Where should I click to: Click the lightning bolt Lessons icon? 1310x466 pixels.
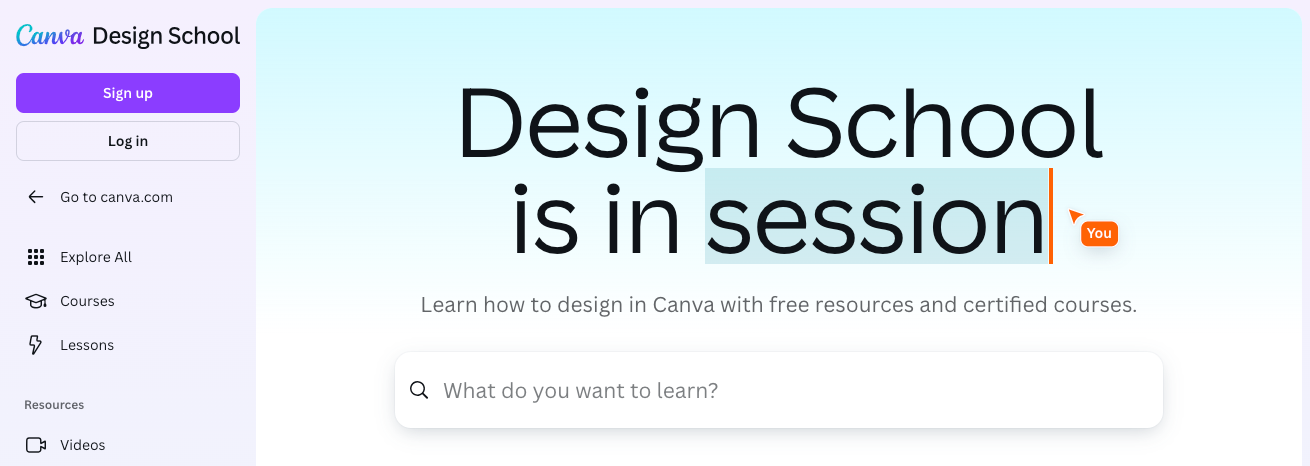[x=36, y=345]
